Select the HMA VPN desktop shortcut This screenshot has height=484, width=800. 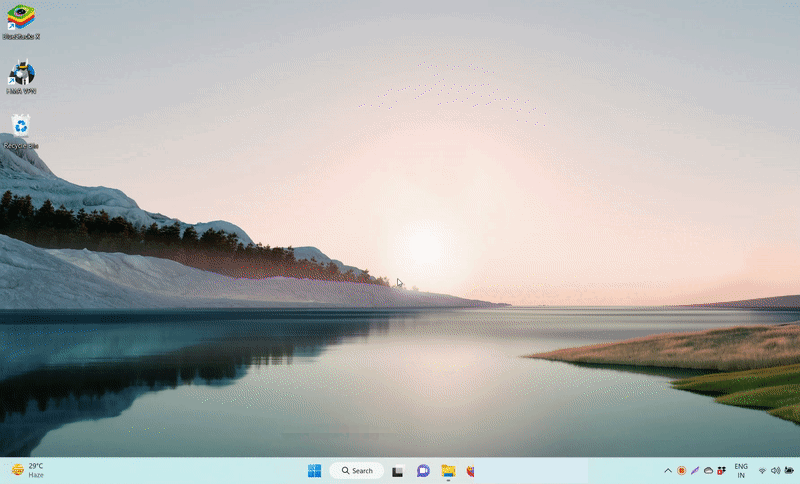(21, 74)
